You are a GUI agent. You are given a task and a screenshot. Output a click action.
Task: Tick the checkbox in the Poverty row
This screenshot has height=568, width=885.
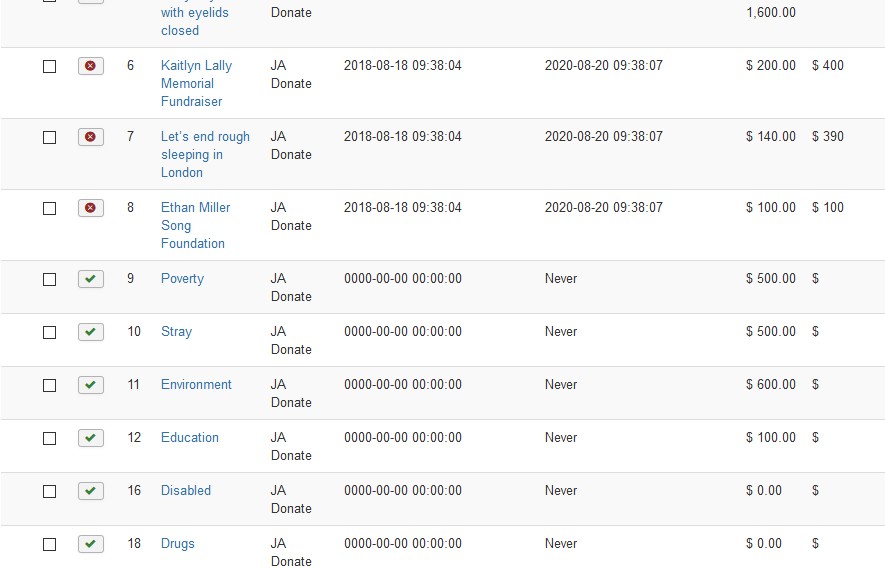49,279
